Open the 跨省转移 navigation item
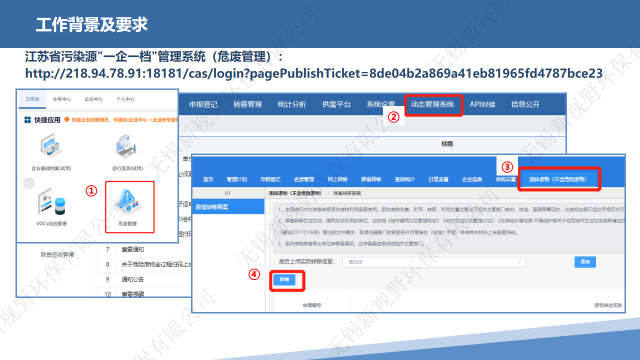 [371, 179]
